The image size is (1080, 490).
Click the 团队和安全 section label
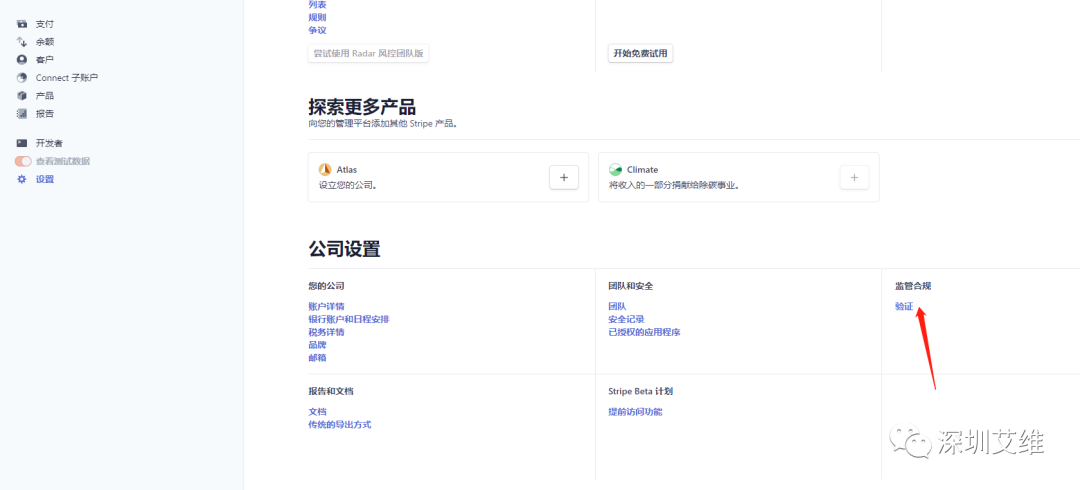pyautogui.click(x=631, y=285)
